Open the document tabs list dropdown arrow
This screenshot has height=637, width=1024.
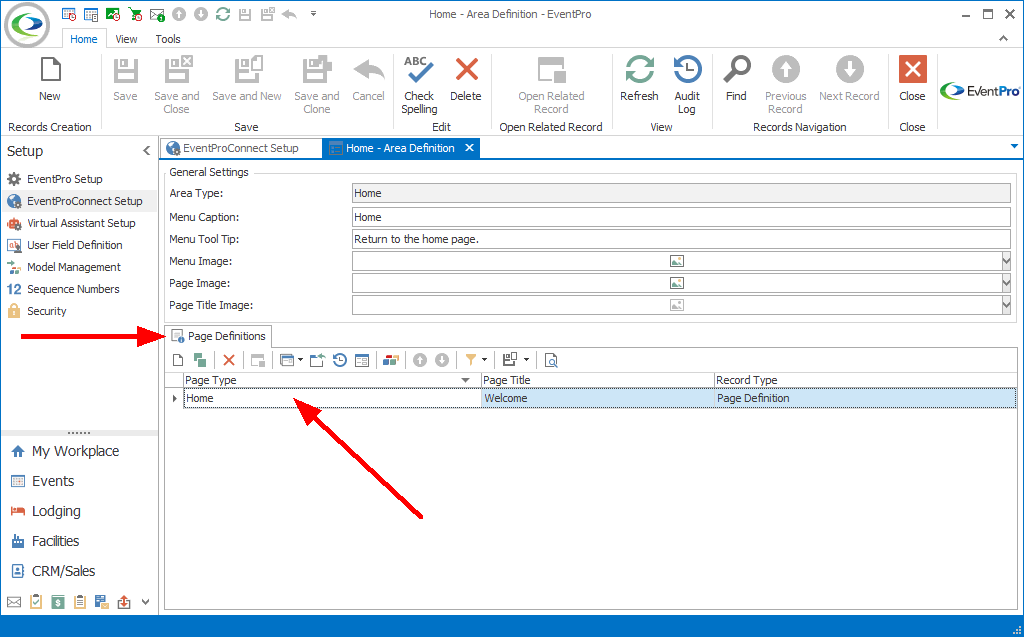click(1014, 146)
